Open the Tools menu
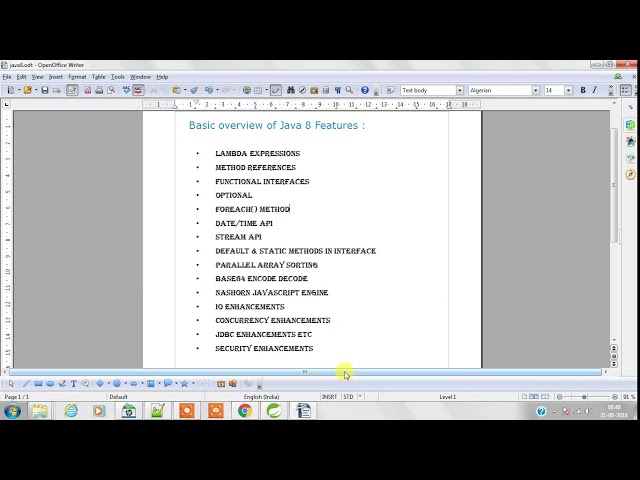 pos(118,77)
